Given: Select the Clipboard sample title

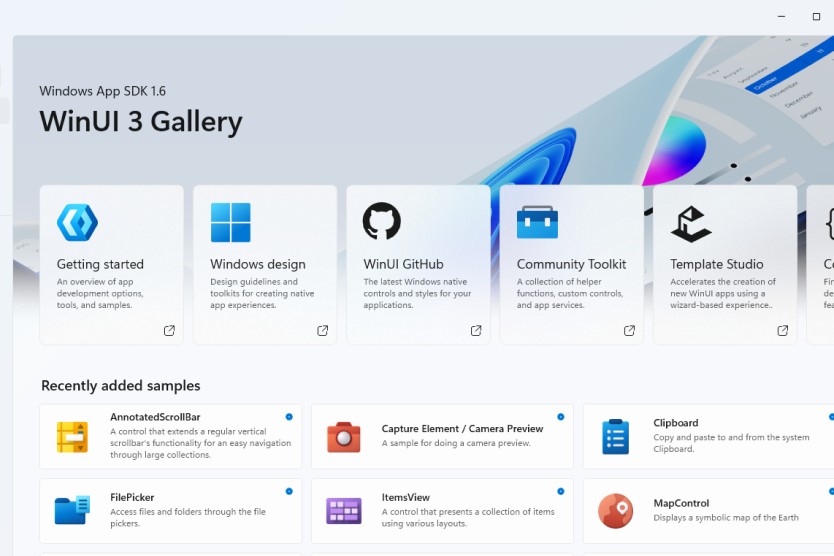Looking at the screenshot, I should (675, 422).
